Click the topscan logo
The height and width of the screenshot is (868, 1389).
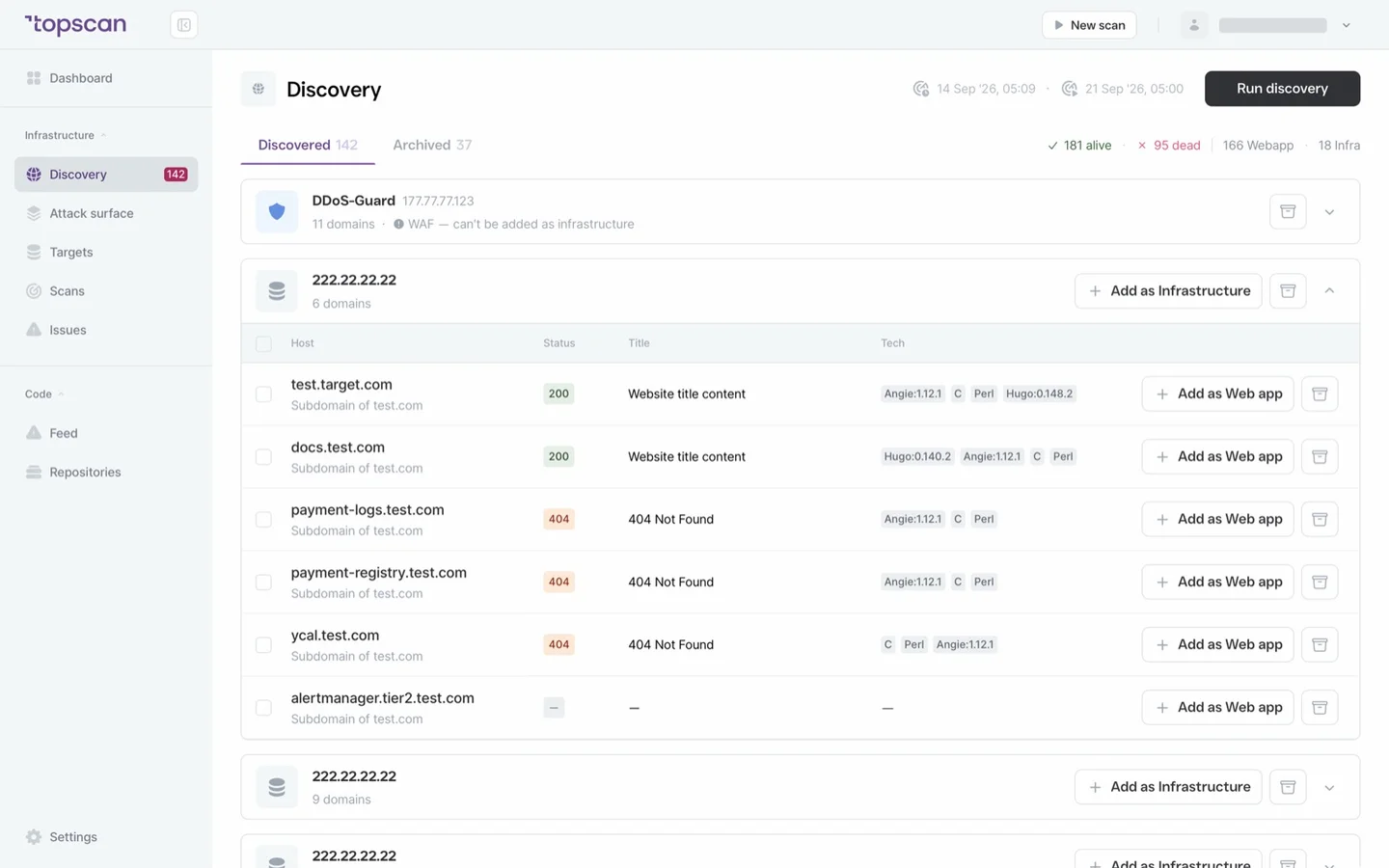click(75, 25)
